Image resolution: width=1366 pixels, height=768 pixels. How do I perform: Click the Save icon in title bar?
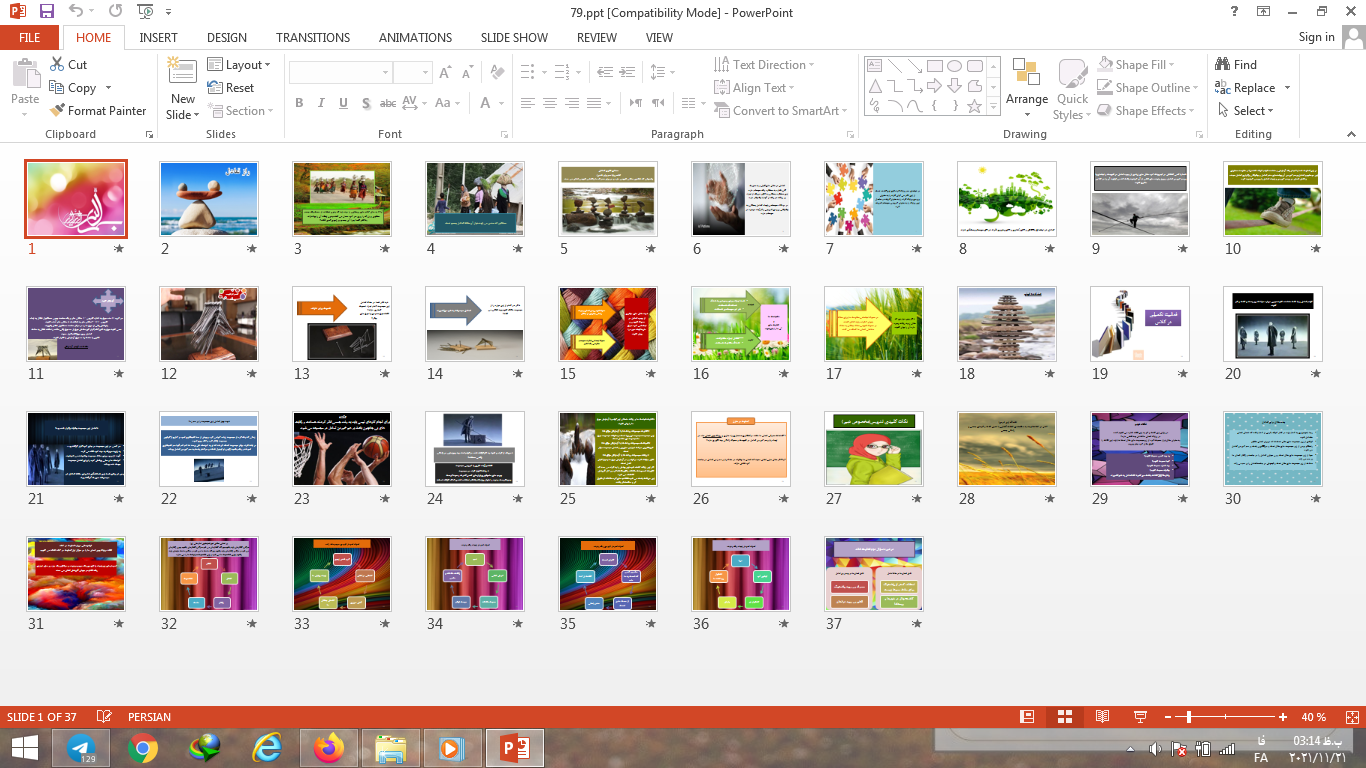47,11
